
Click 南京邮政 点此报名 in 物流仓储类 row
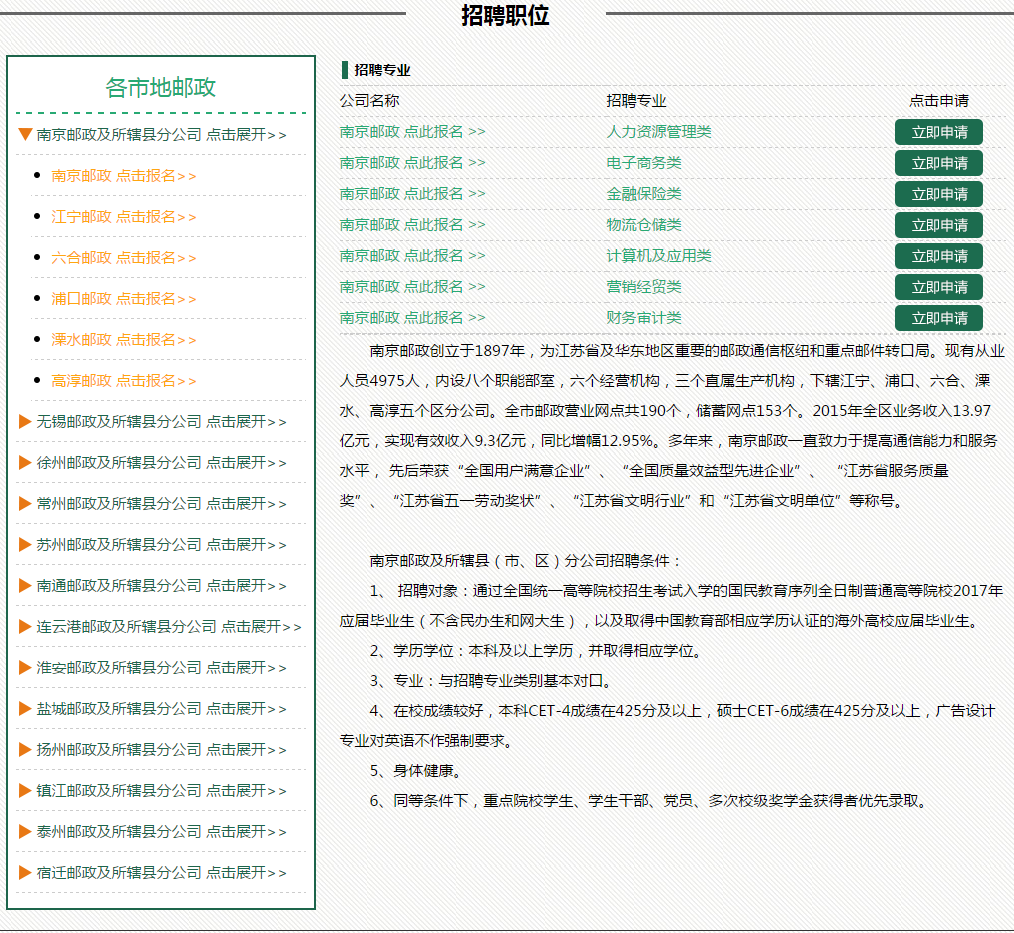click(x=413, y=225)
